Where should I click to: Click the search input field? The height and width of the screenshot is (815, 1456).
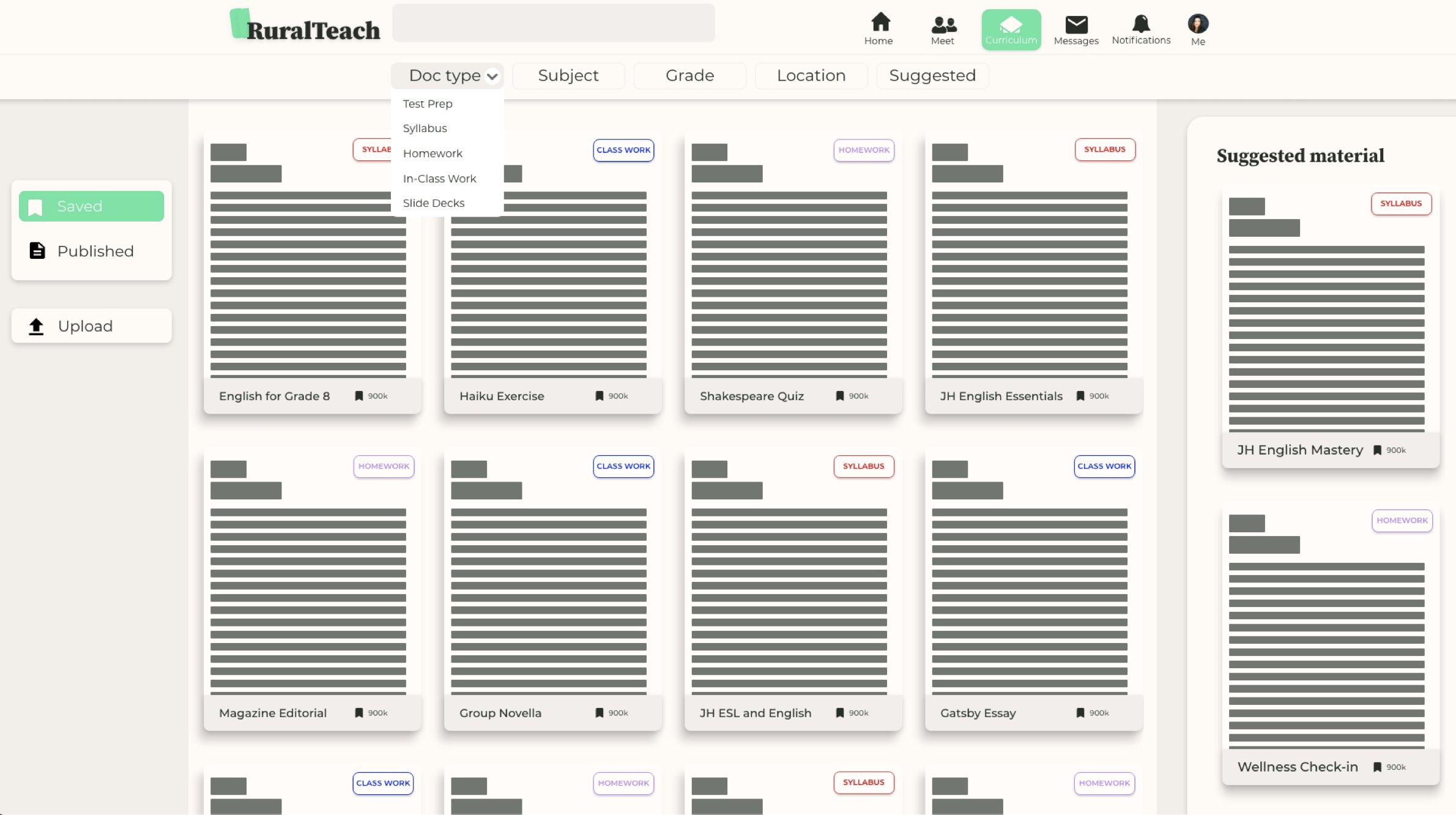click(x=553, y=23)
